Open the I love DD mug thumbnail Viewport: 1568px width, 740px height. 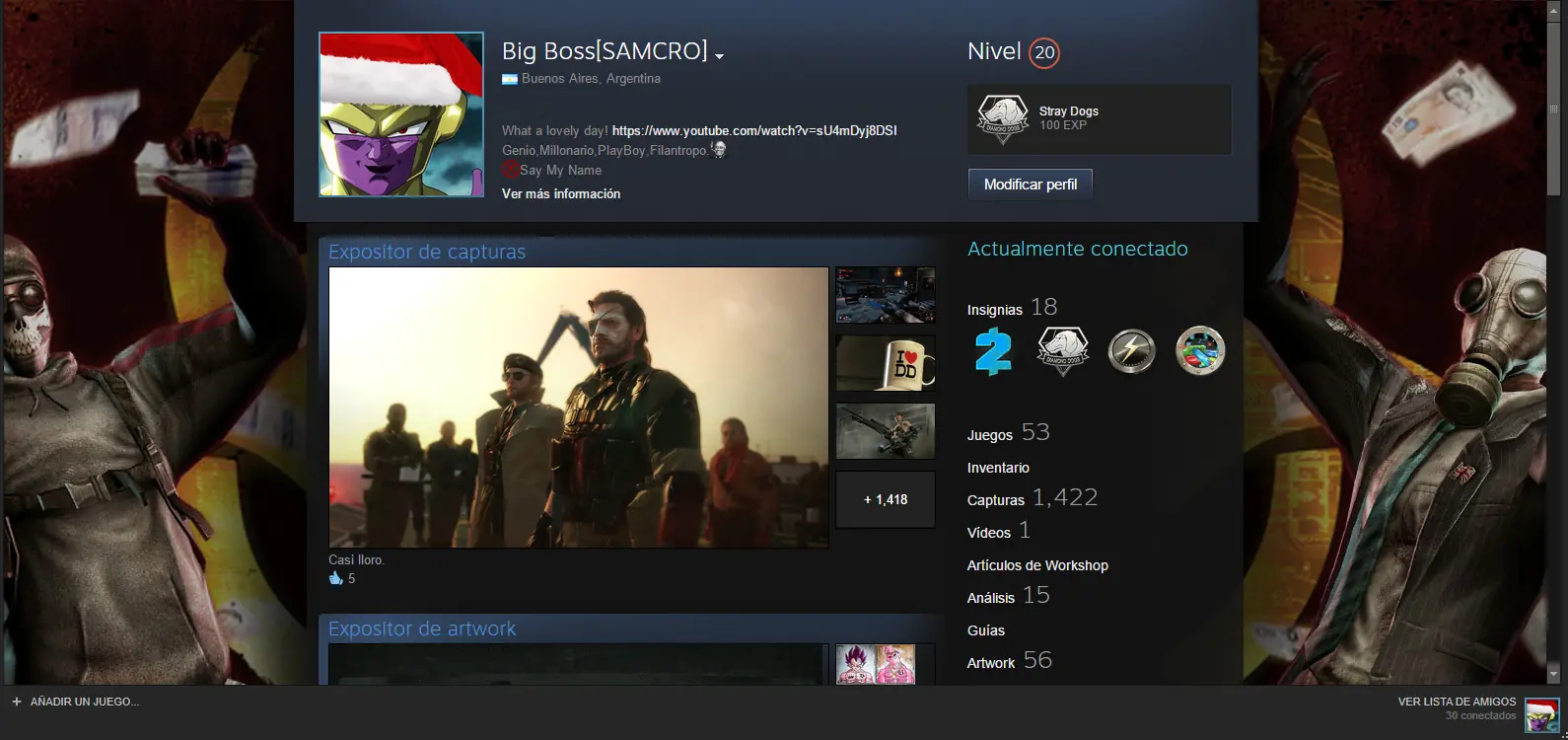pyautogui.click(x=886, y=363)
